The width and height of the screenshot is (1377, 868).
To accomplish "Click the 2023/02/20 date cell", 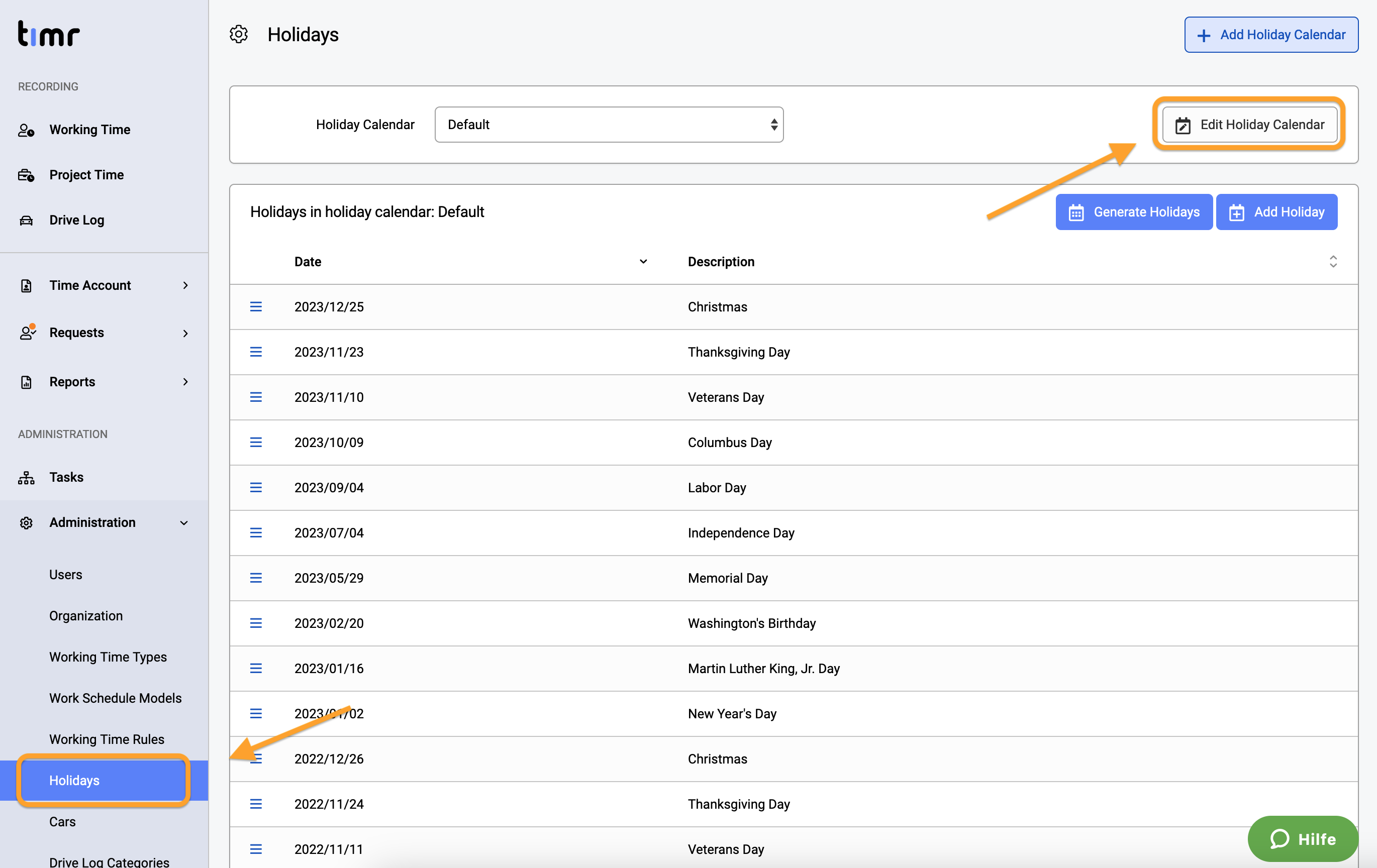I will [329, 623].
